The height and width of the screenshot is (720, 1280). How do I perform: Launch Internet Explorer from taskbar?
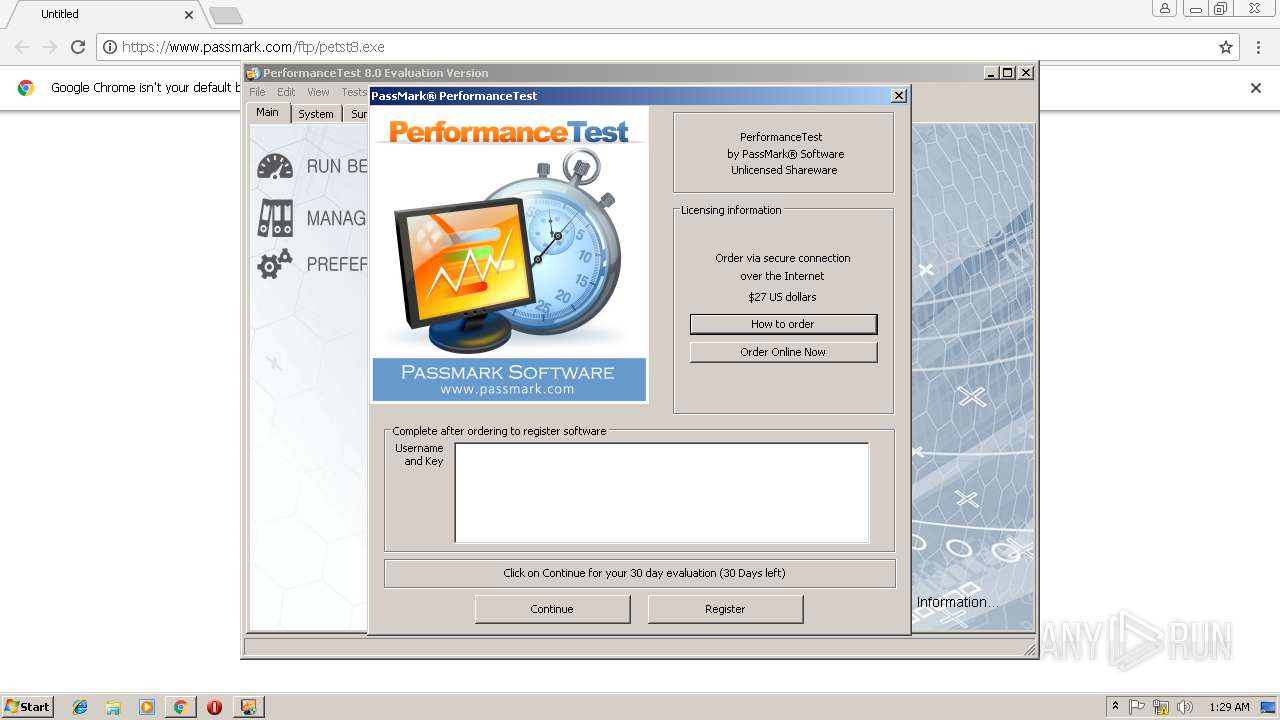point(80,707)
